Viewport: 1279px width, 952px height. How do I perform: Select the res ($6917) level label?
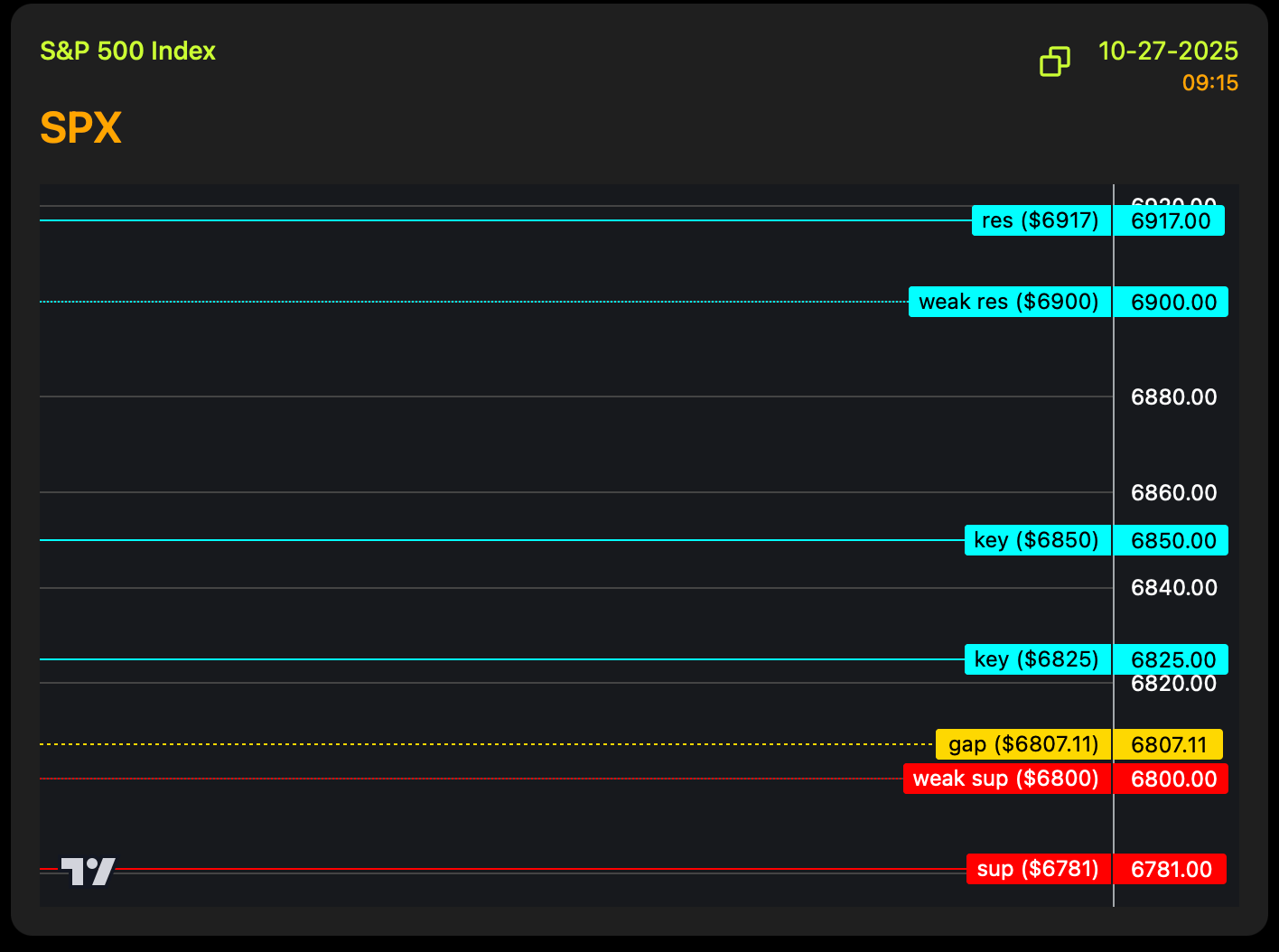coord(1041,220)
